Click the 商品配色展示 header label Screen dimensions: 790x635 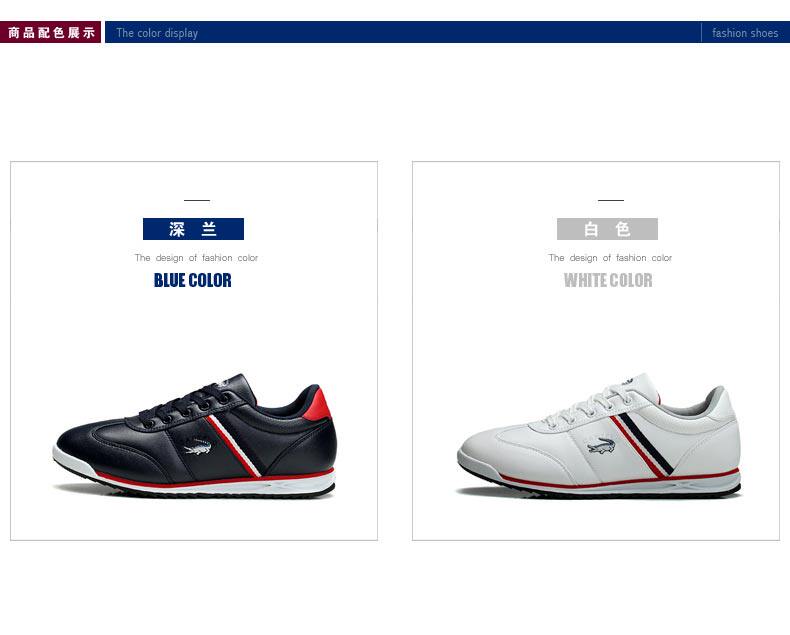tap(50, 32)
